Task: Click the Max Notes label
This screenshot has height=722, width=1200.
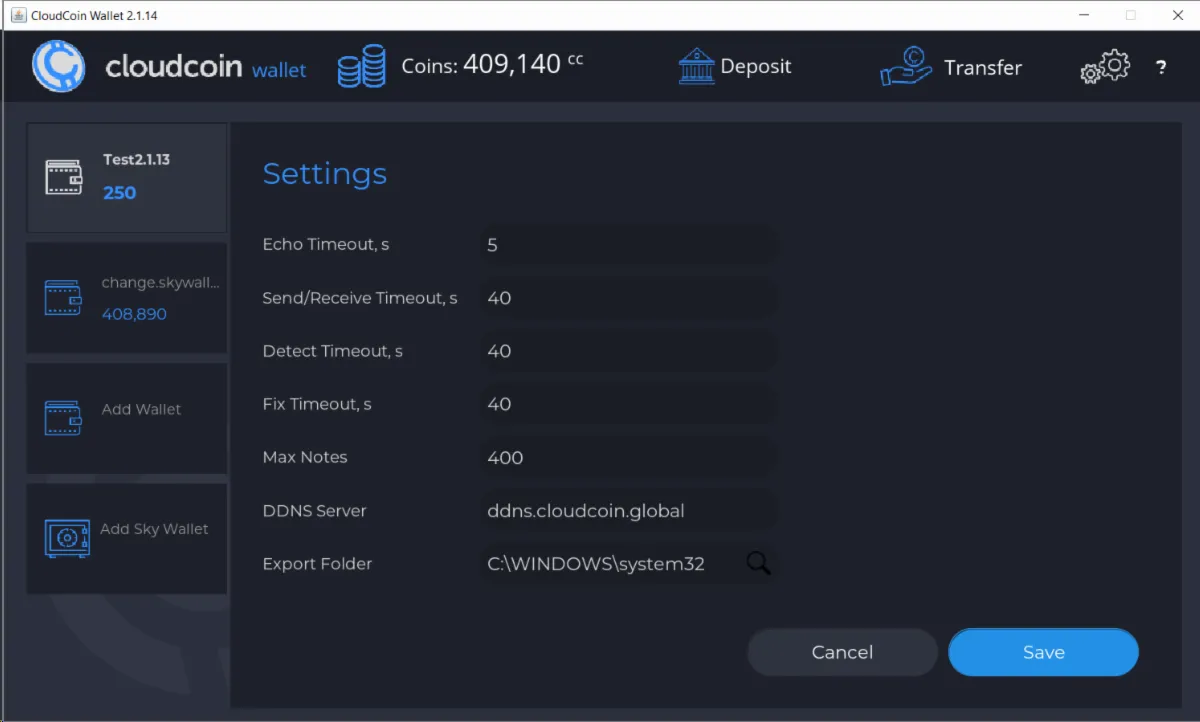Action: coord(305,457)
